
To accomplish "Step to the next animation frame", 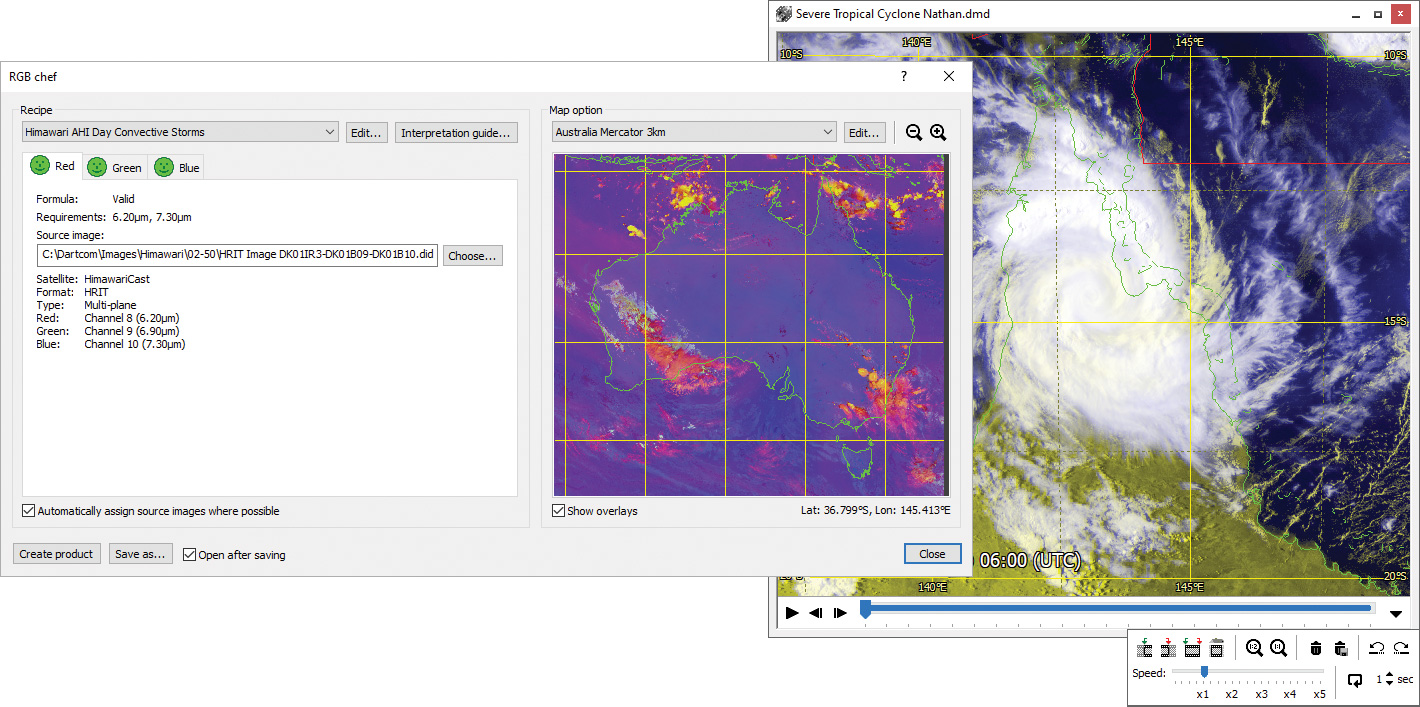I will point(840,613).
